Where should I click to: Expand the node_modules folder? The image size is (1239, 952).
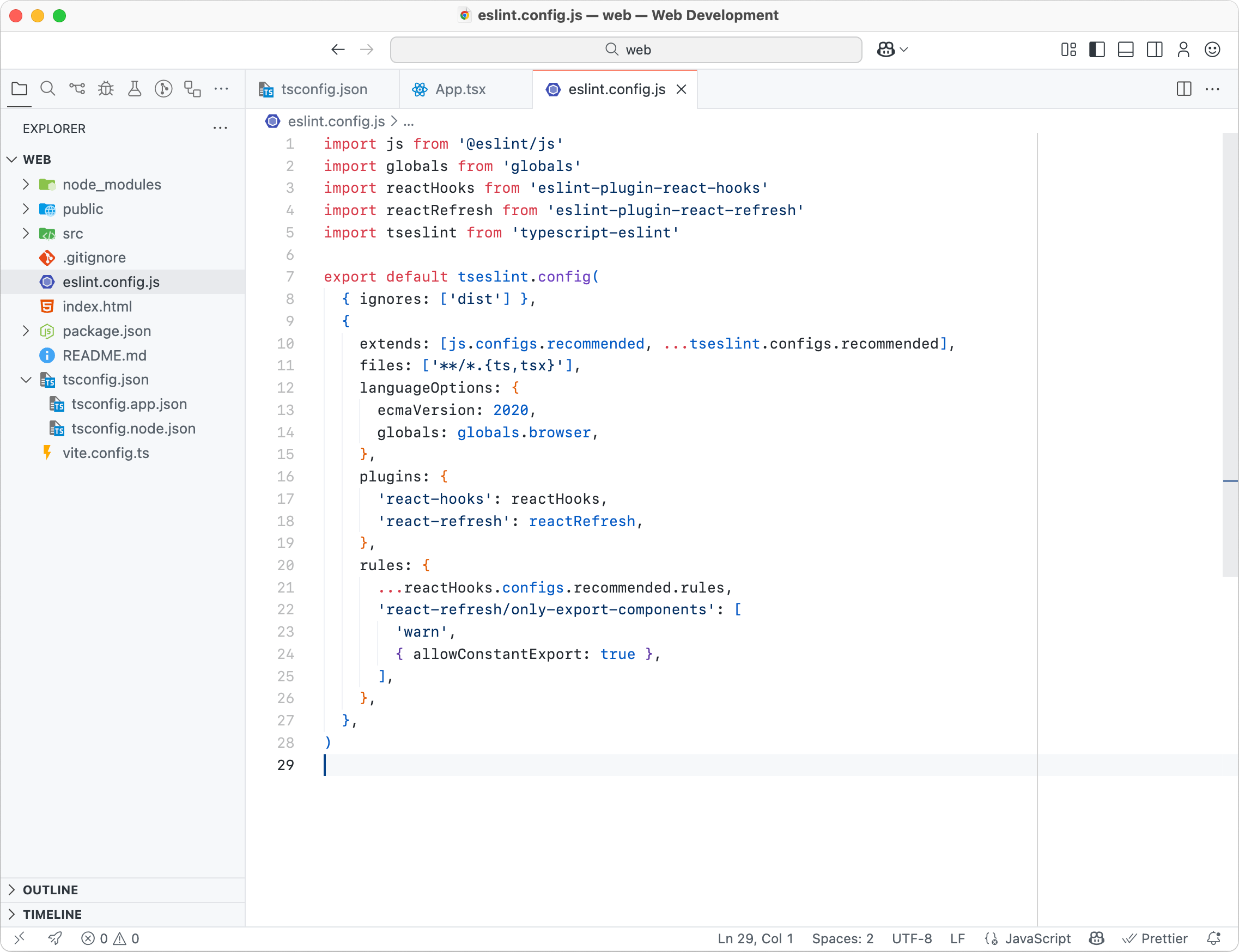point(26,184)
